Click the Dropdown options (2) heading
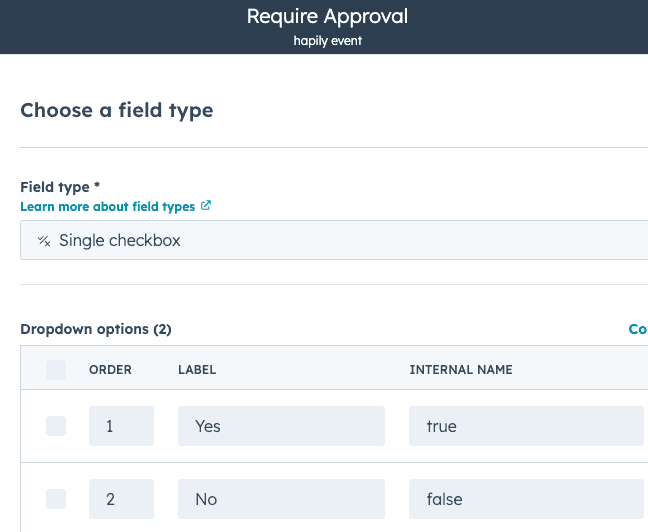 (x=96, y=329)
